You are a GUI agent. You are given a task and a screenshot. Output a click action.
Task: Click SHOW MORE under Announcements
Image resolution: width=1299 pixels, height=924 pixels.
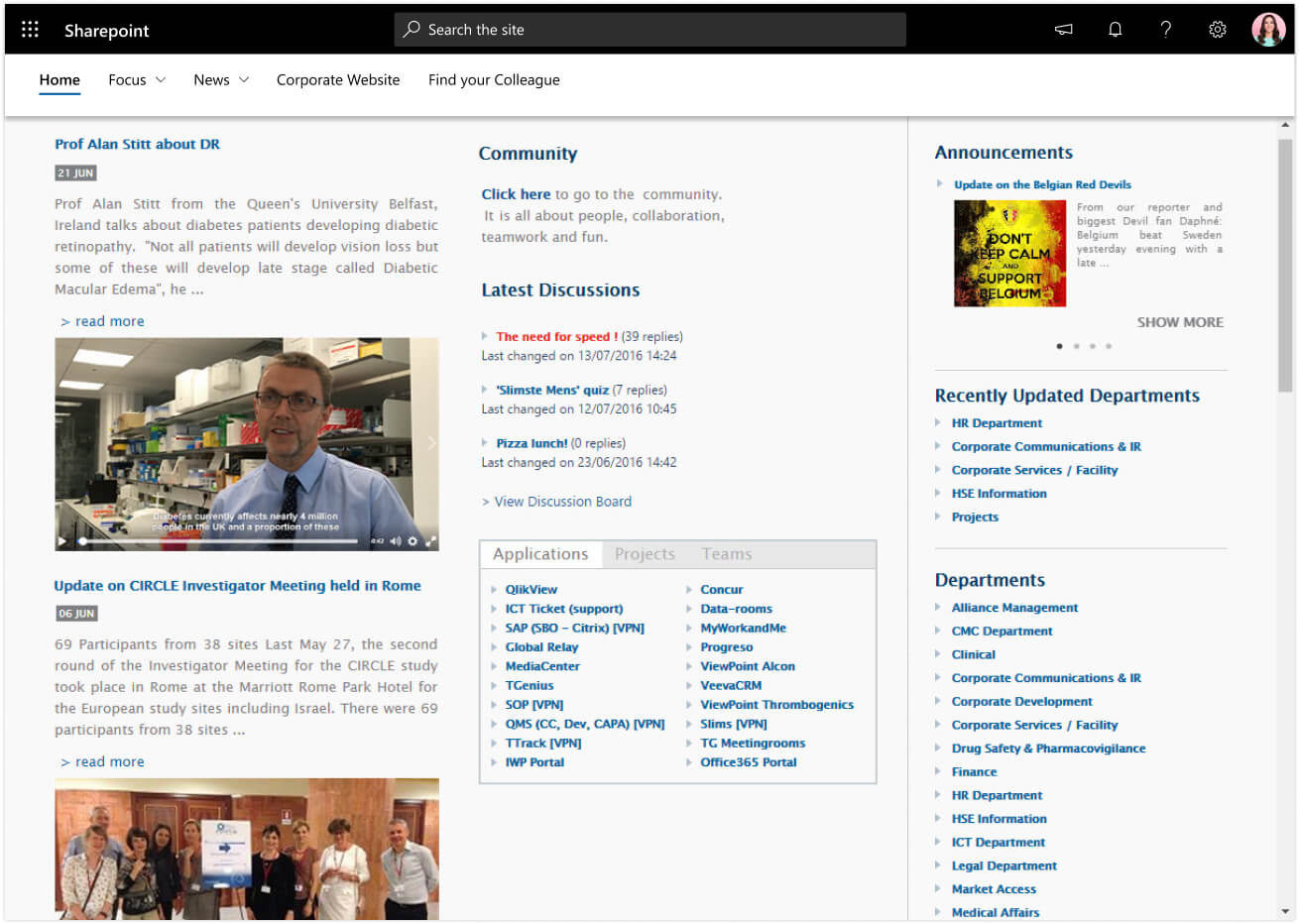click(1180, 322)
